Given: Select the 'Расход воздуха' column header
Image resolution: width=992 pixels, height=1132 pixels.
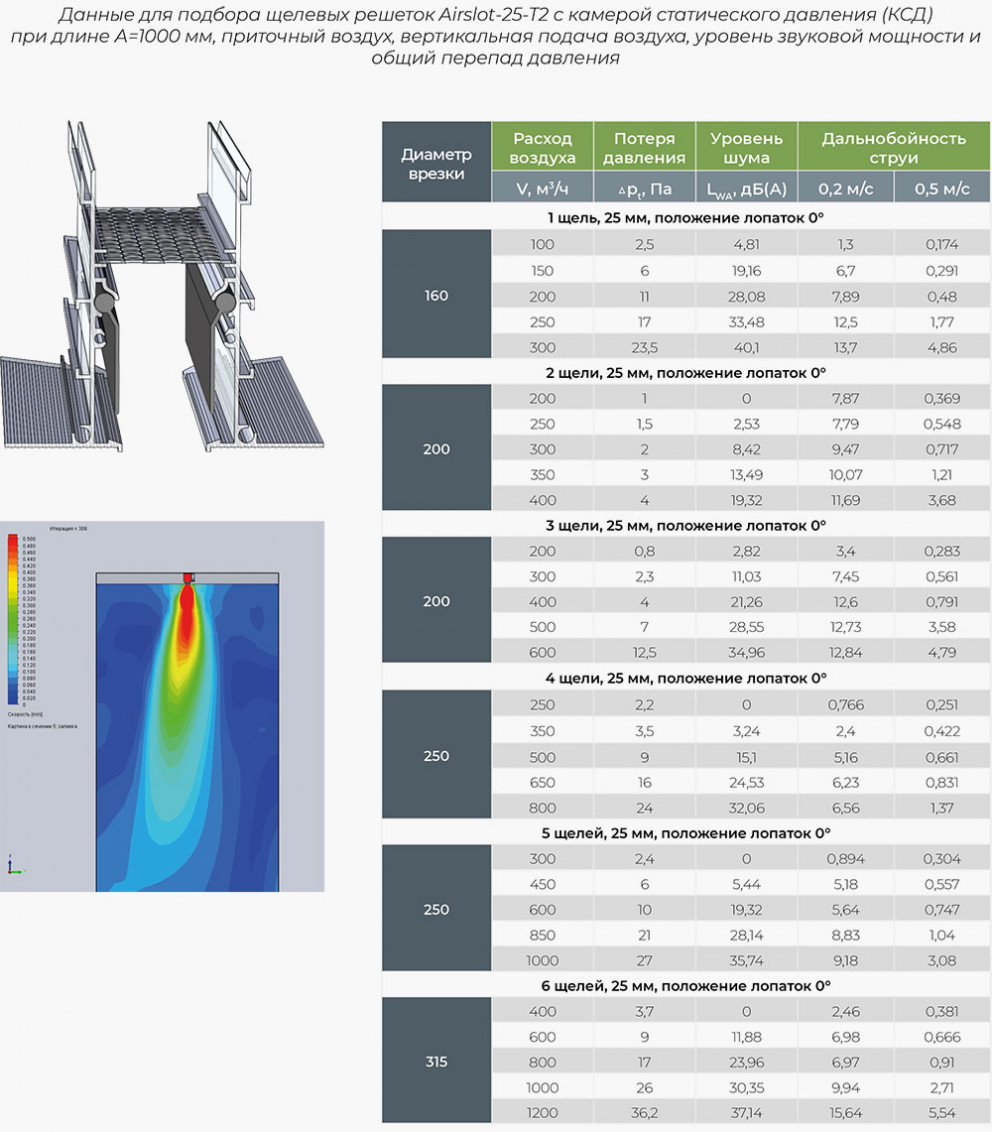Looking at the screenshot, I should coord(542,147).
